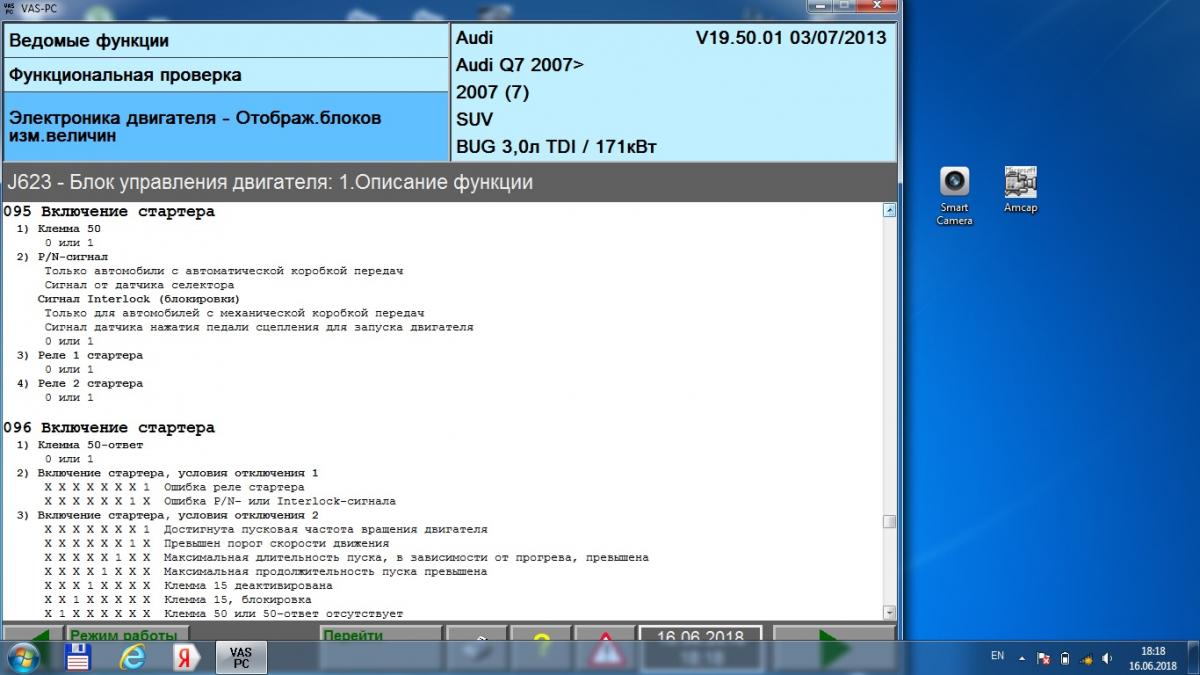Image resolution: width=1200 pixels, height=675 pixels.
Task: Select 'Электроника двигателя - Отображ.блоков' row
Action: click(x=226, y=126)
